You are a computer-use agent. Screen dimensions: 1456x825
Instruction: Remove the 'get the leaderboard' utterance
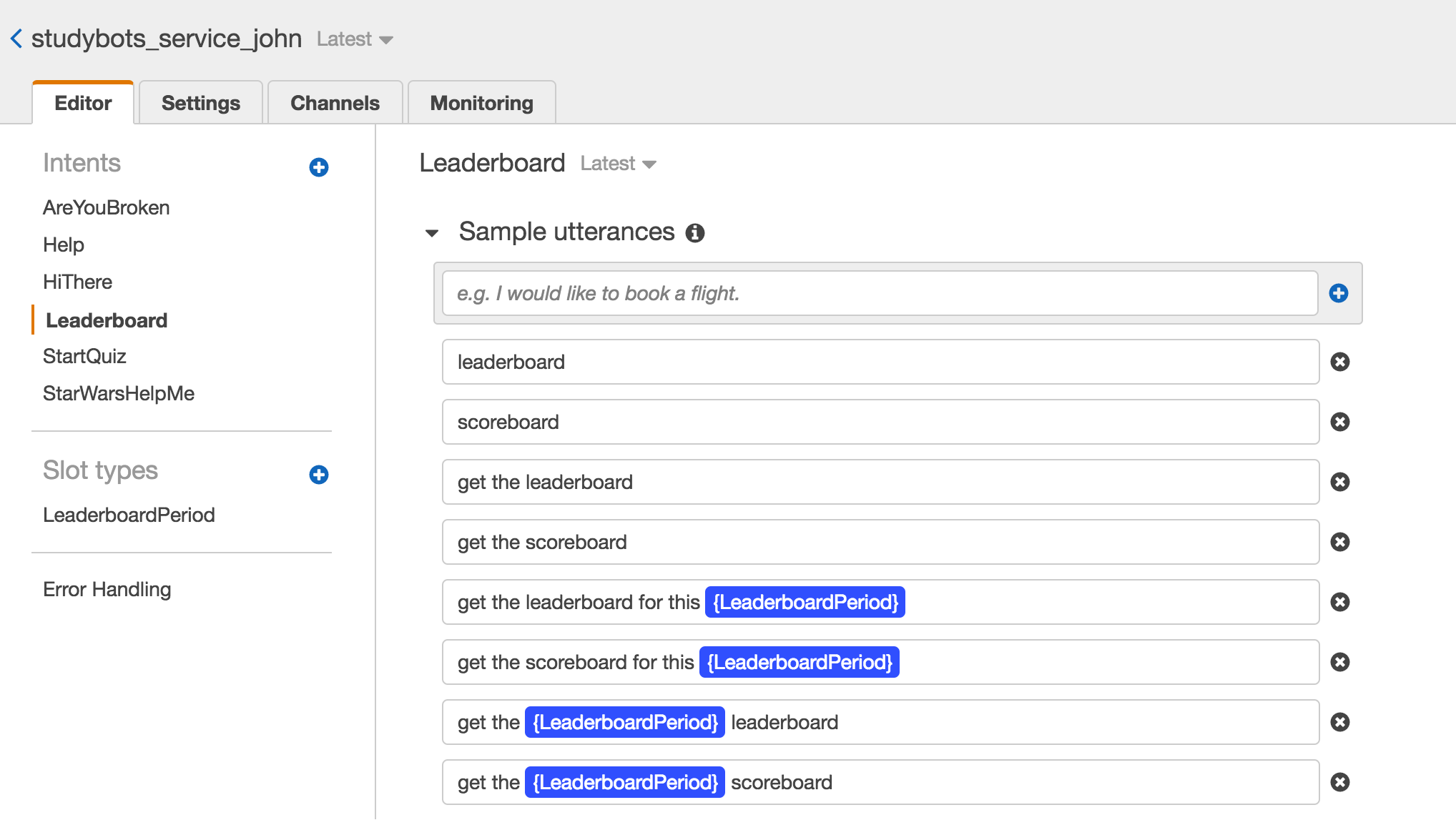[1340, 482]
